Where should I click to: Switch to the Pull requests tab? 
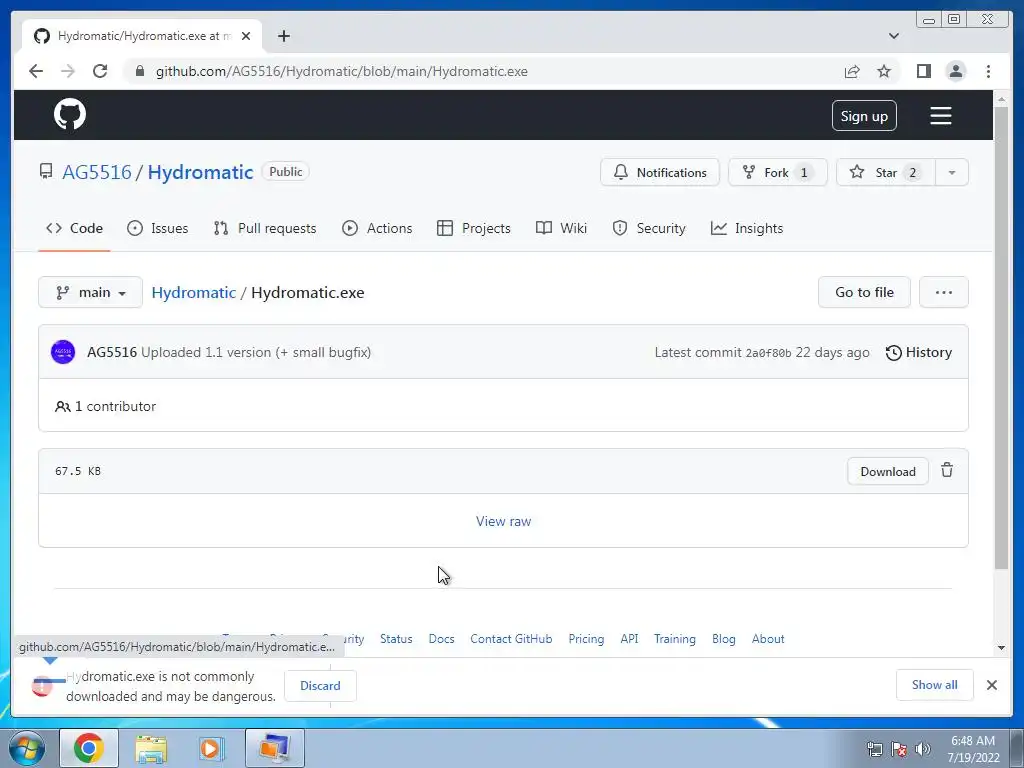click(264, 228)
